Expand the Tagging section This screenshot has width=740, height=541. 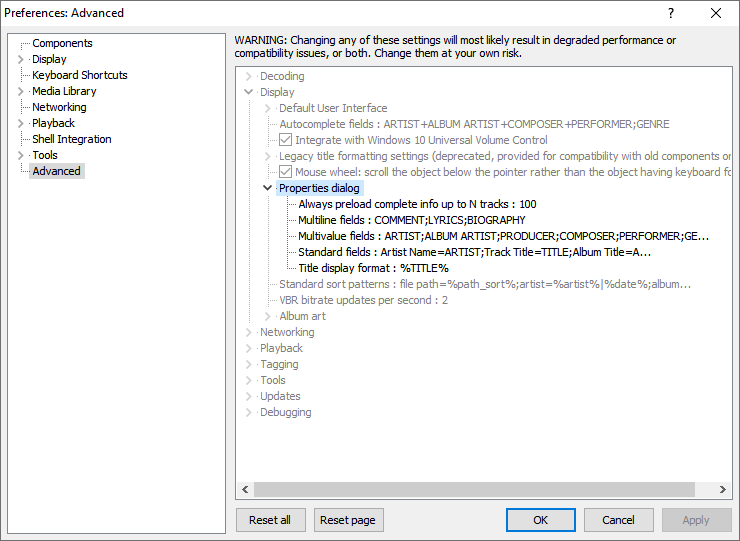[x=248, y=364]
